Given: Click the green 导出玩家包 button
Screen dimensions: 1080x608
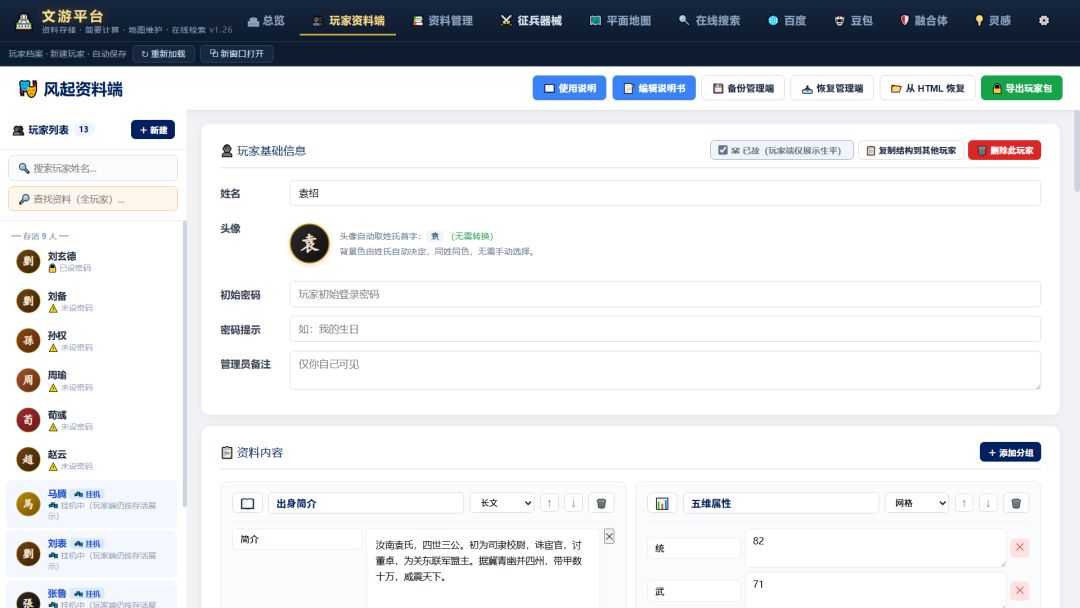Looking at the screenshot, I should [x=1021, y=88].
